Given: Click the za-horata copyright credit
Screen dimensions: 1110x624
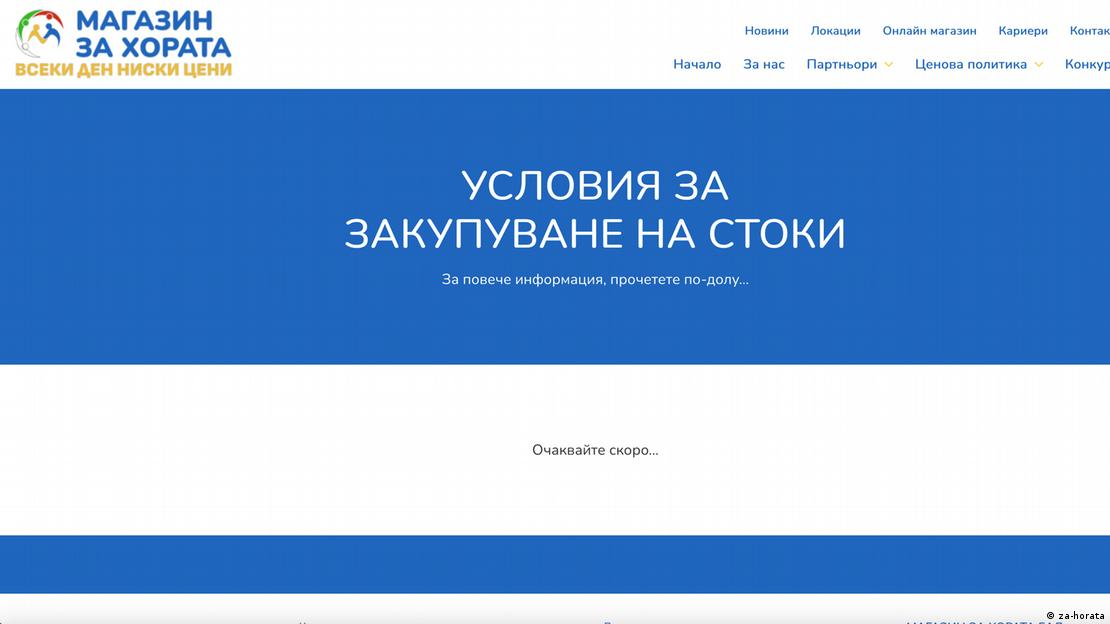Looking at the screenshot, I should point(1075,615).
